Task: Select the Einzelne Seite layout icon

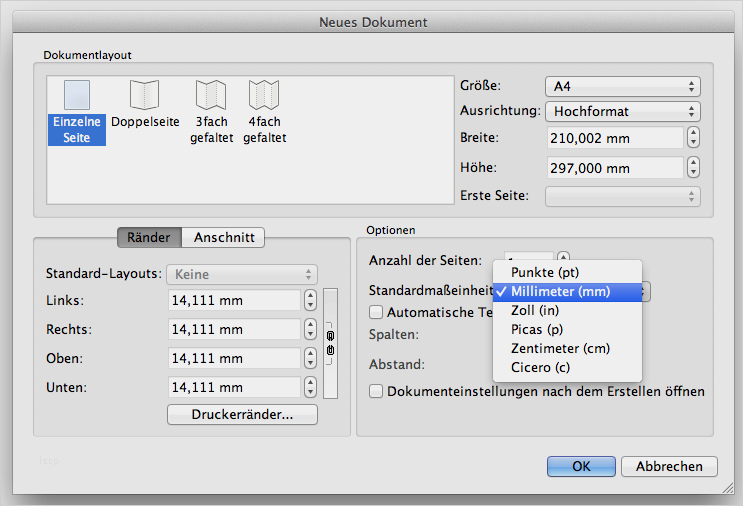Action: click(77, 95)
